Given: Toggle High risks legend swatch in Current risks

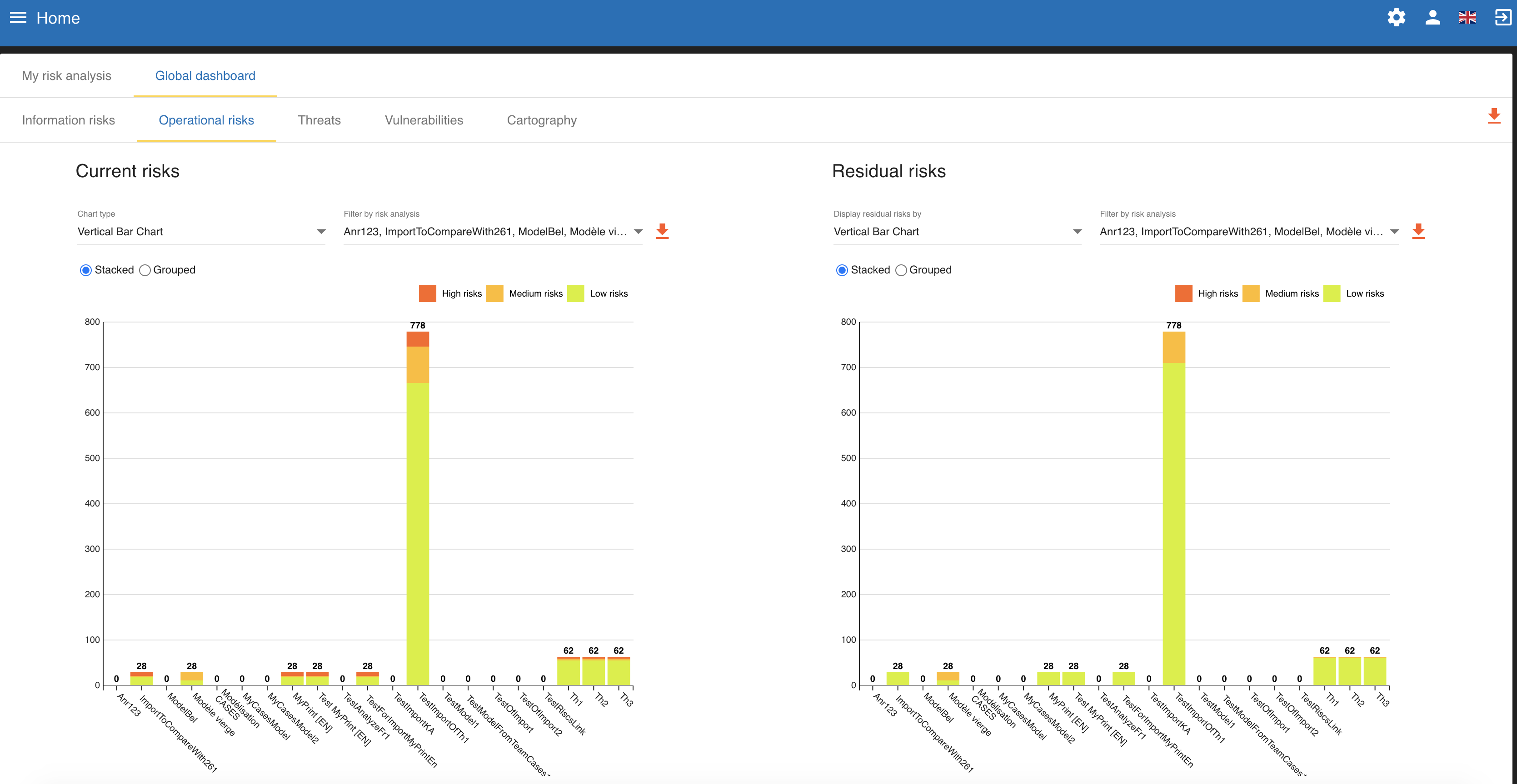Looking at the screenshot, I should coord(428,294).
